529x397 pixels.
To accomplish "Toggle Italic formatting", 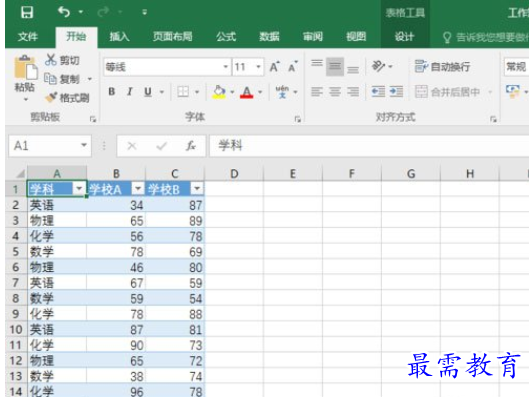I will pos(130,92).
